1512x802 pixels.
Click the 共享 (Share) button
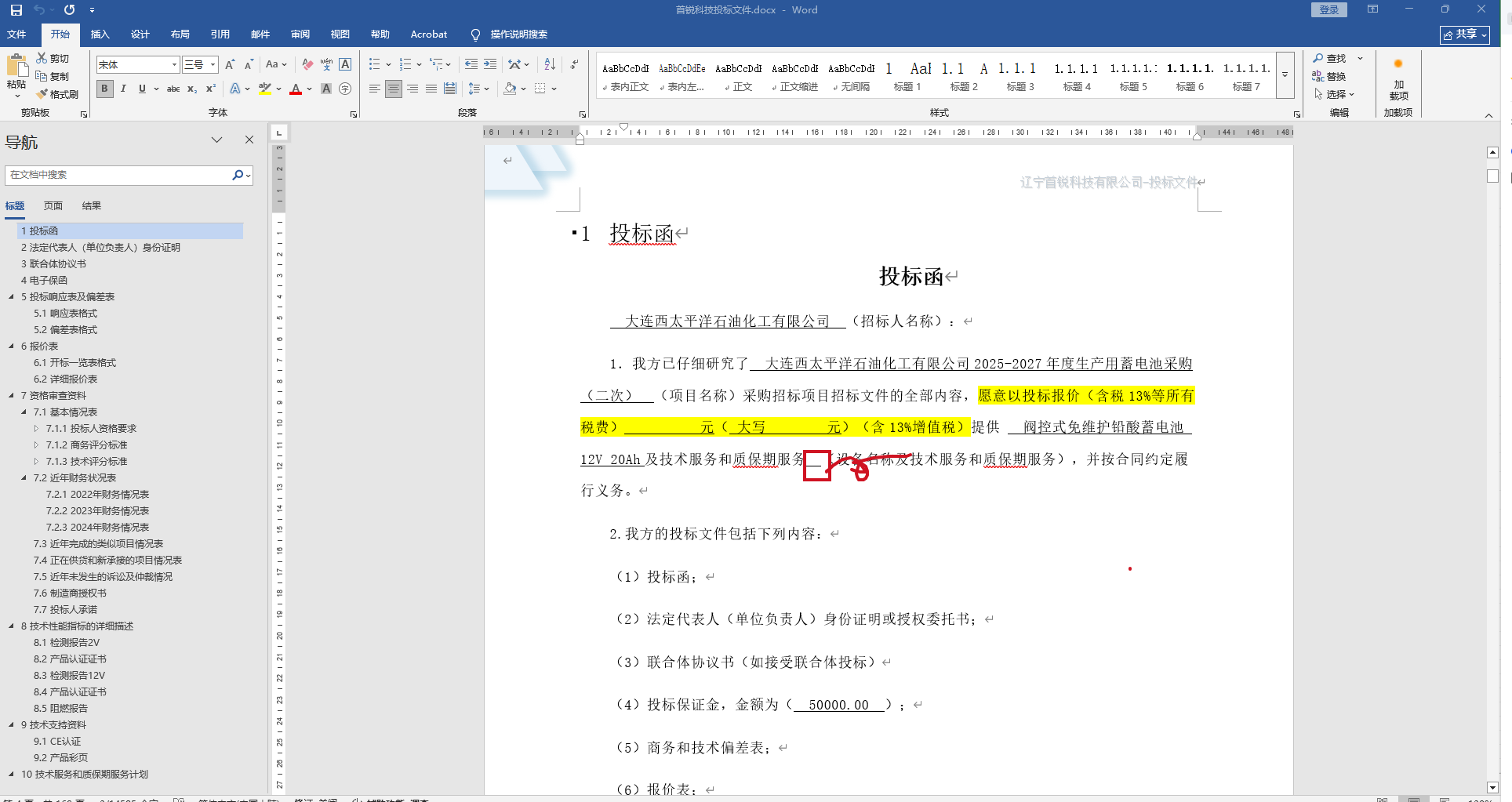(x=1464, y=34)
